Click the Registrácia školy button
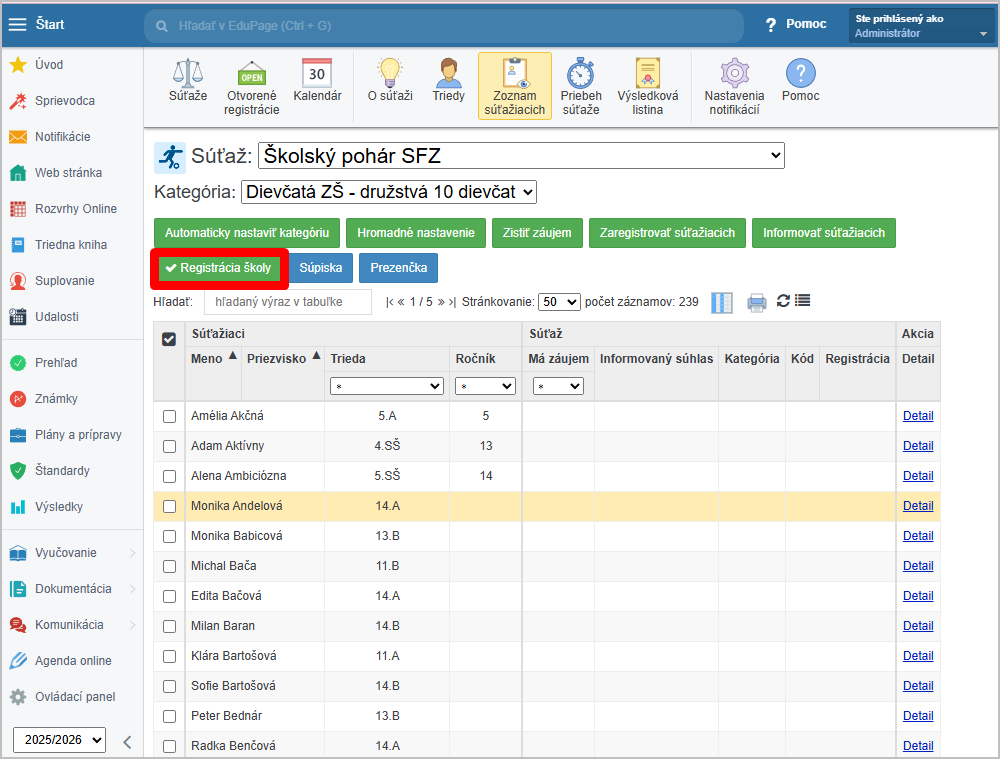Screen dimensions: 1000x759 click(x=218, y=268)
